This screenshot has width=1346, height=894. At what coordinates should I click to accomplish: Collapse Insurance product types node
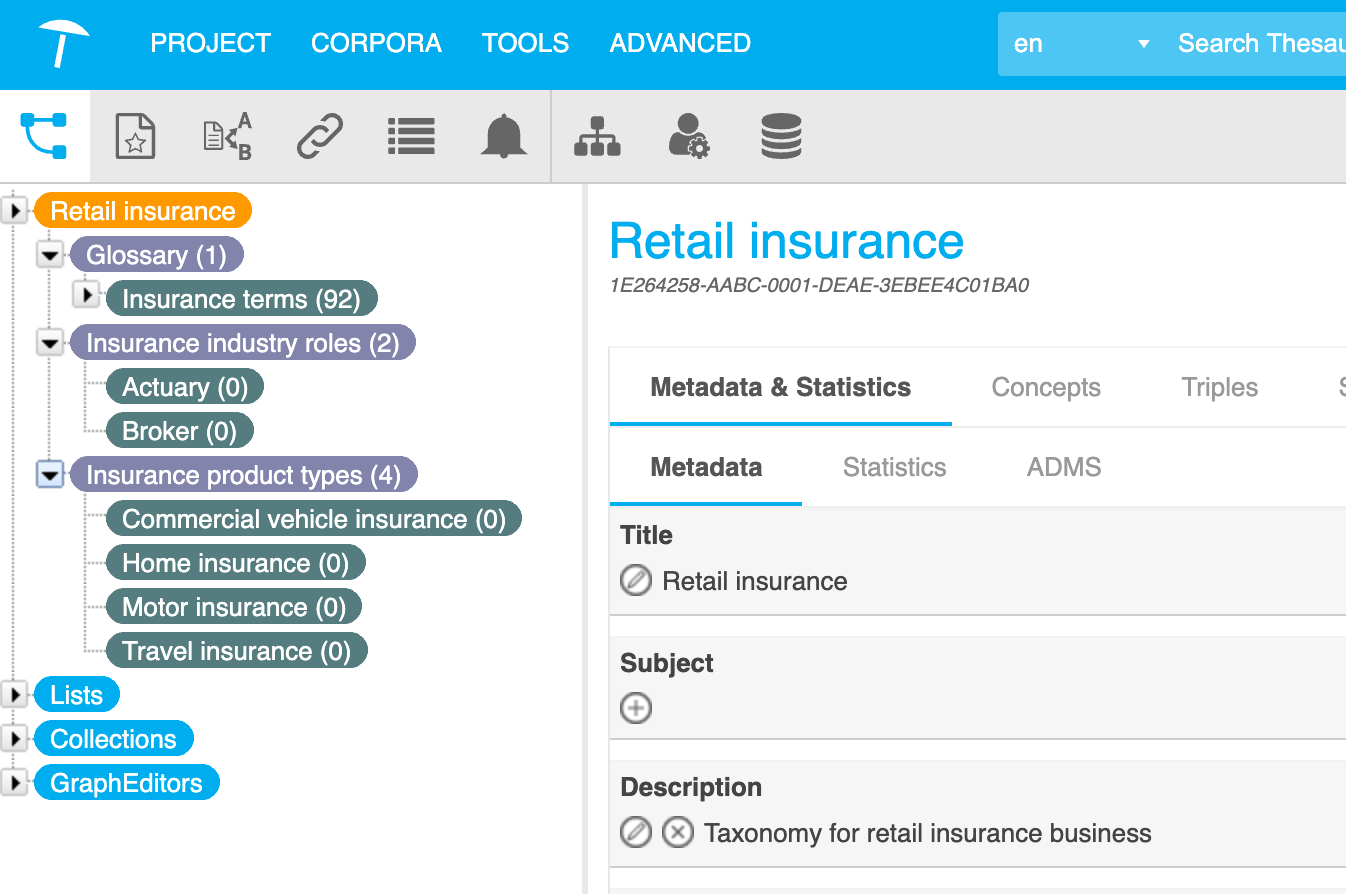click(x=50, y=474)
